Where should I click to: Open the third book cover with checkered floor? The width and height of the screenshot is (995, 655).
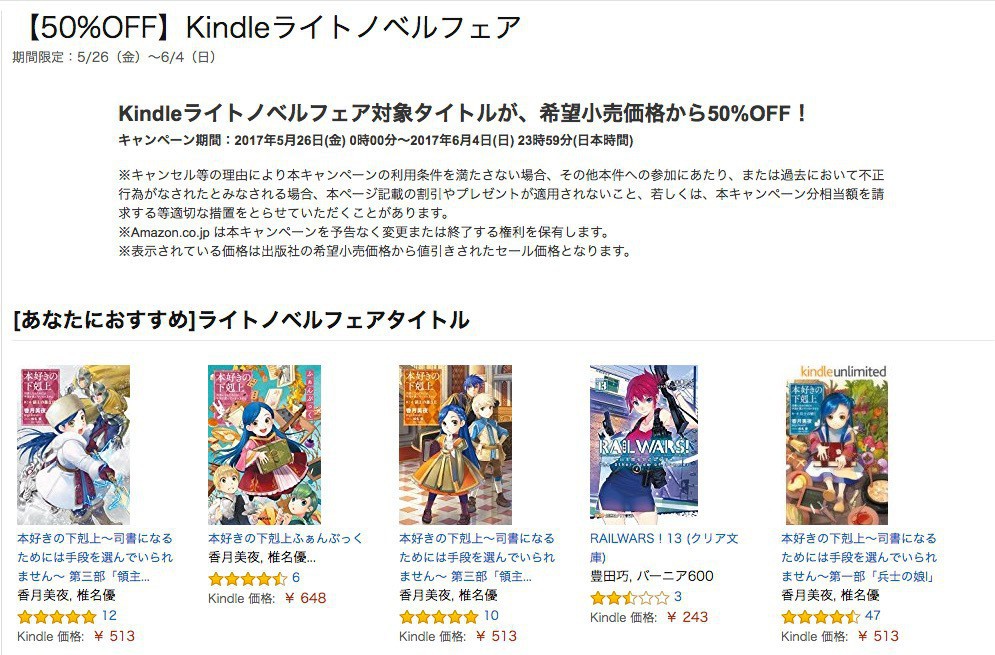(456, 444)
